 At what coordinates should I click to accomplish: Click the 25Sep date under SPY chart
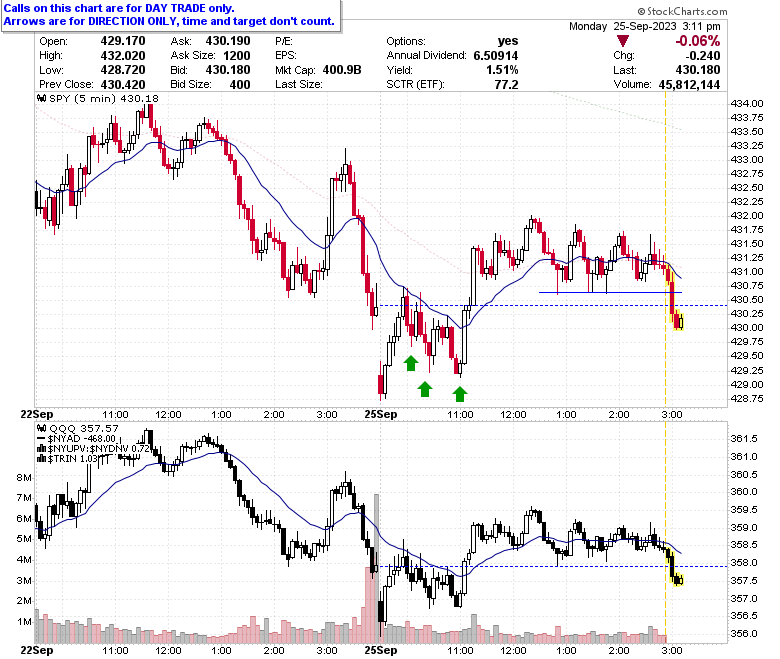click(381, 414)
